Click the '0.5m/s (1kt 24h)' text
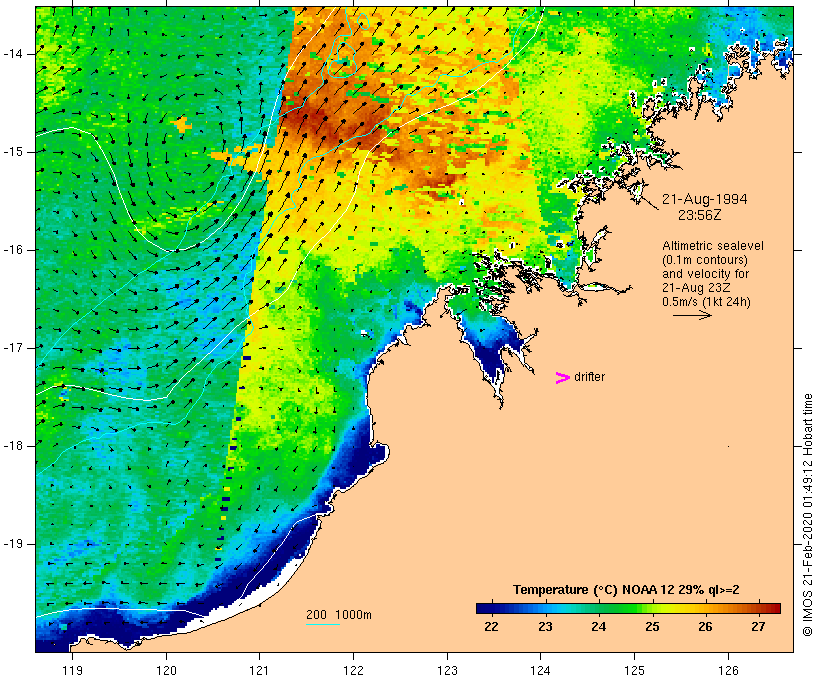Image resolution: width=820 pixels, height=680 pixels. tap(706, 302)
